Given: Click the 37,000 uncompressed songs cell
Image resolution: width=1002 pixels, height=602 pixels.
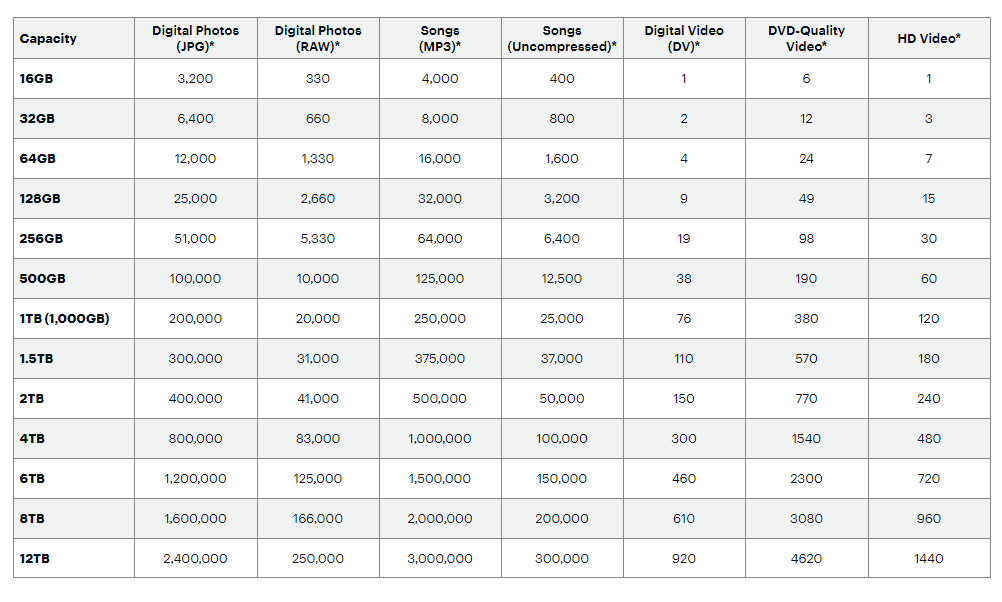Looking at the screenshot, I should (x=562, y=359).
